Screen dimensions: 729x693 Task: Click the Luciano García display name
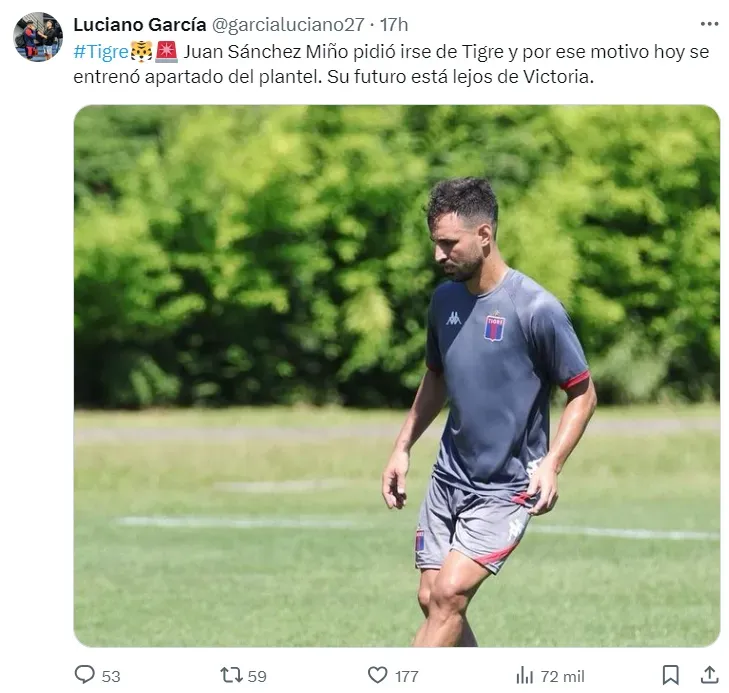click(139, 24)
